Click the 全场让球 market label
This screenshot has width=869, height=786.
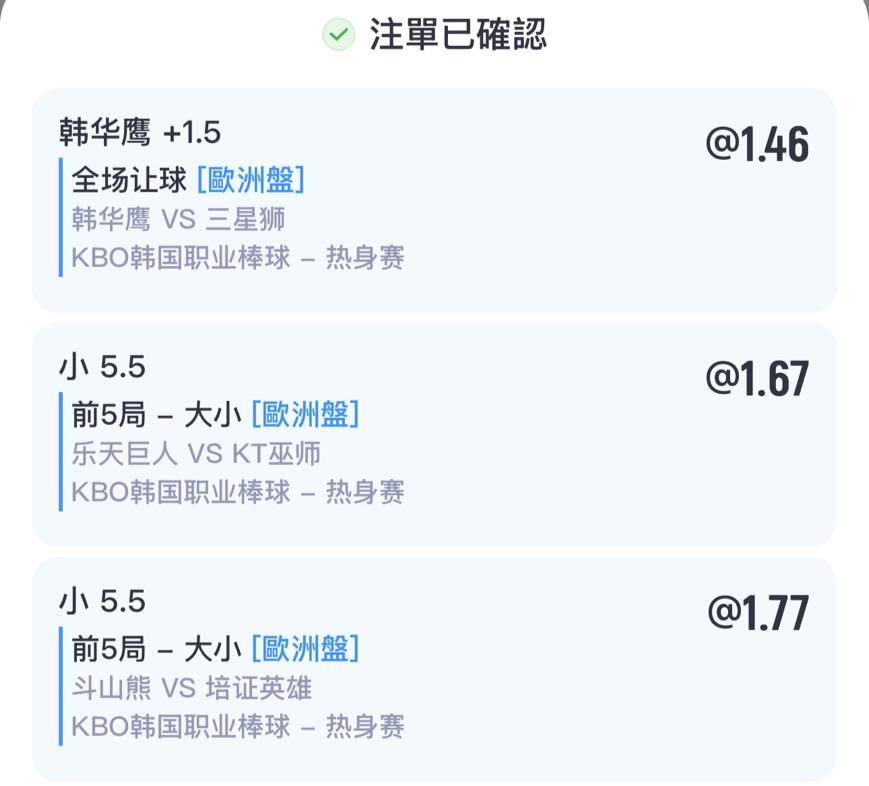(x=129, y=180)
